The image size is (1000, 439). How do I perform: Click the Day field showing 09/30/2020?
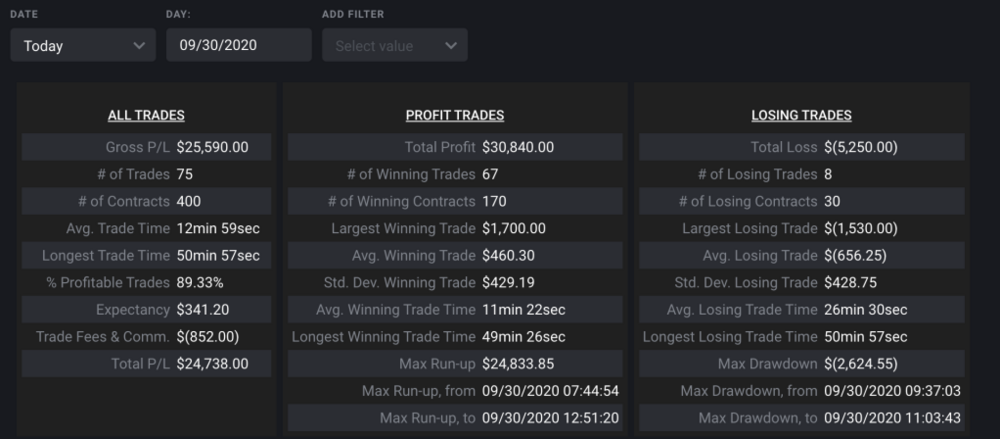click(x=239, y=46)
